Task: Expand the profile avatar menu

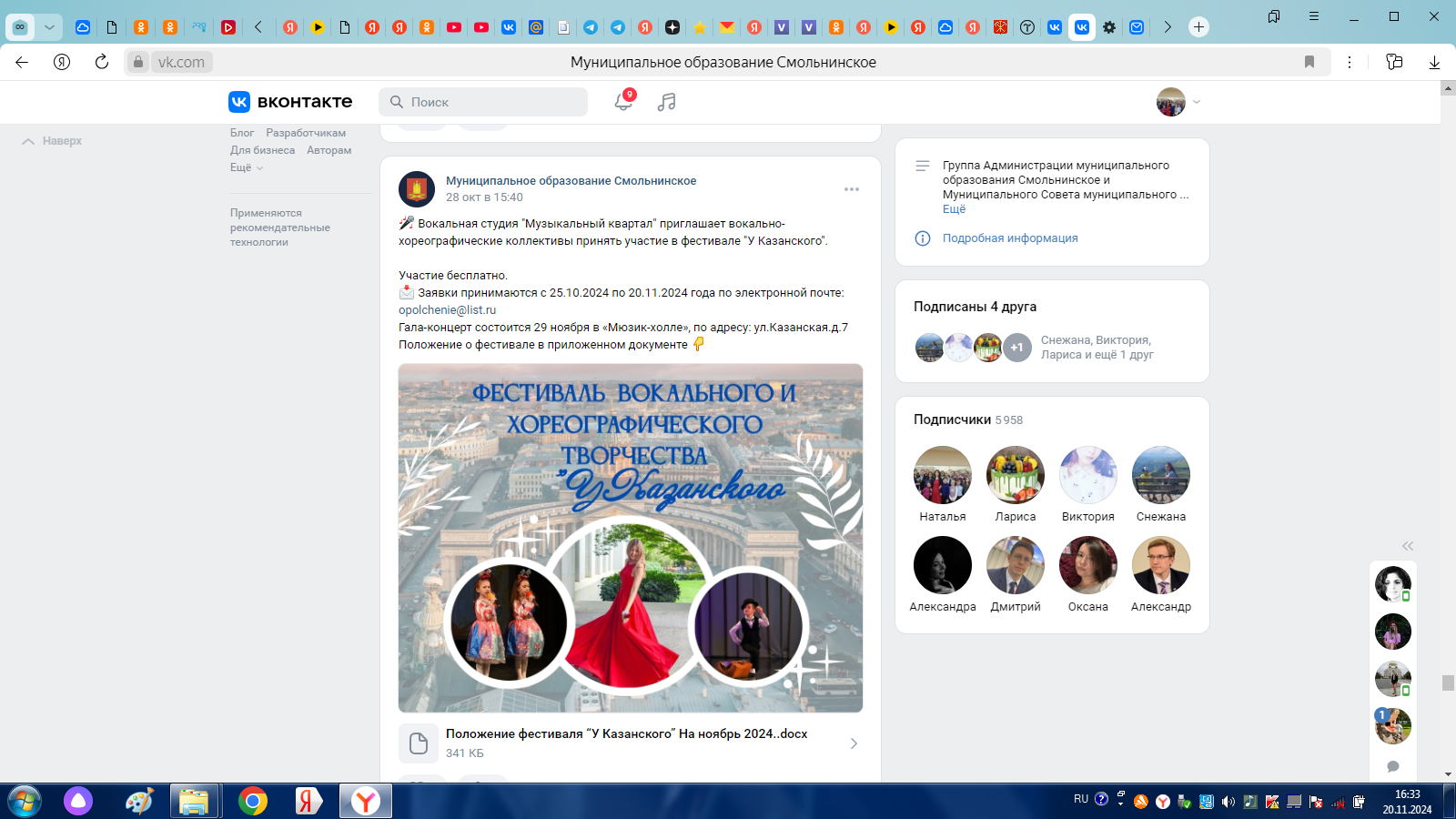Action: (x=1178, y=102)
